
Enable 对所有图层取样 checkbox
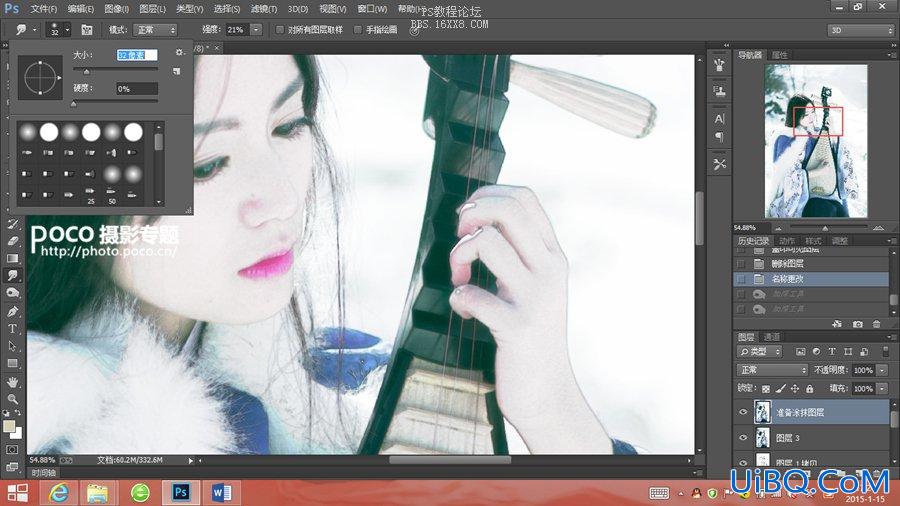(x=280, y=30)
